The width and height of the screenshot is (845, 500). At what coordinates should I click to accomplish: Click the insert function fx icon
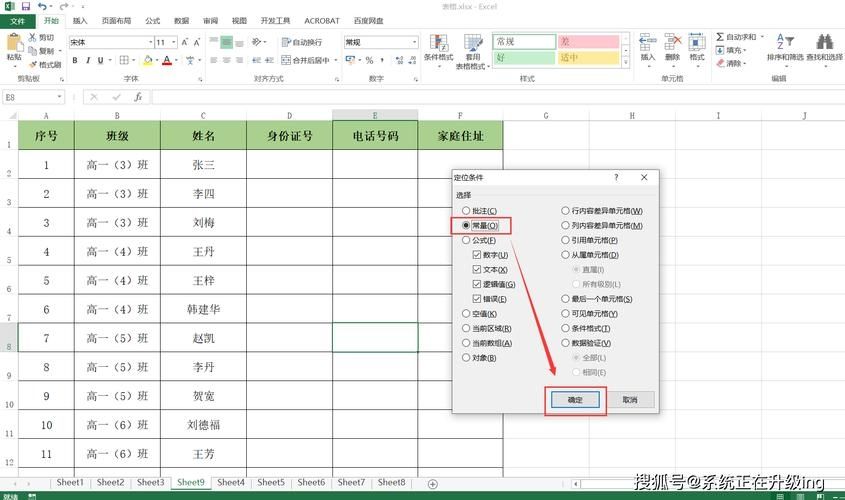click(138, 97)
